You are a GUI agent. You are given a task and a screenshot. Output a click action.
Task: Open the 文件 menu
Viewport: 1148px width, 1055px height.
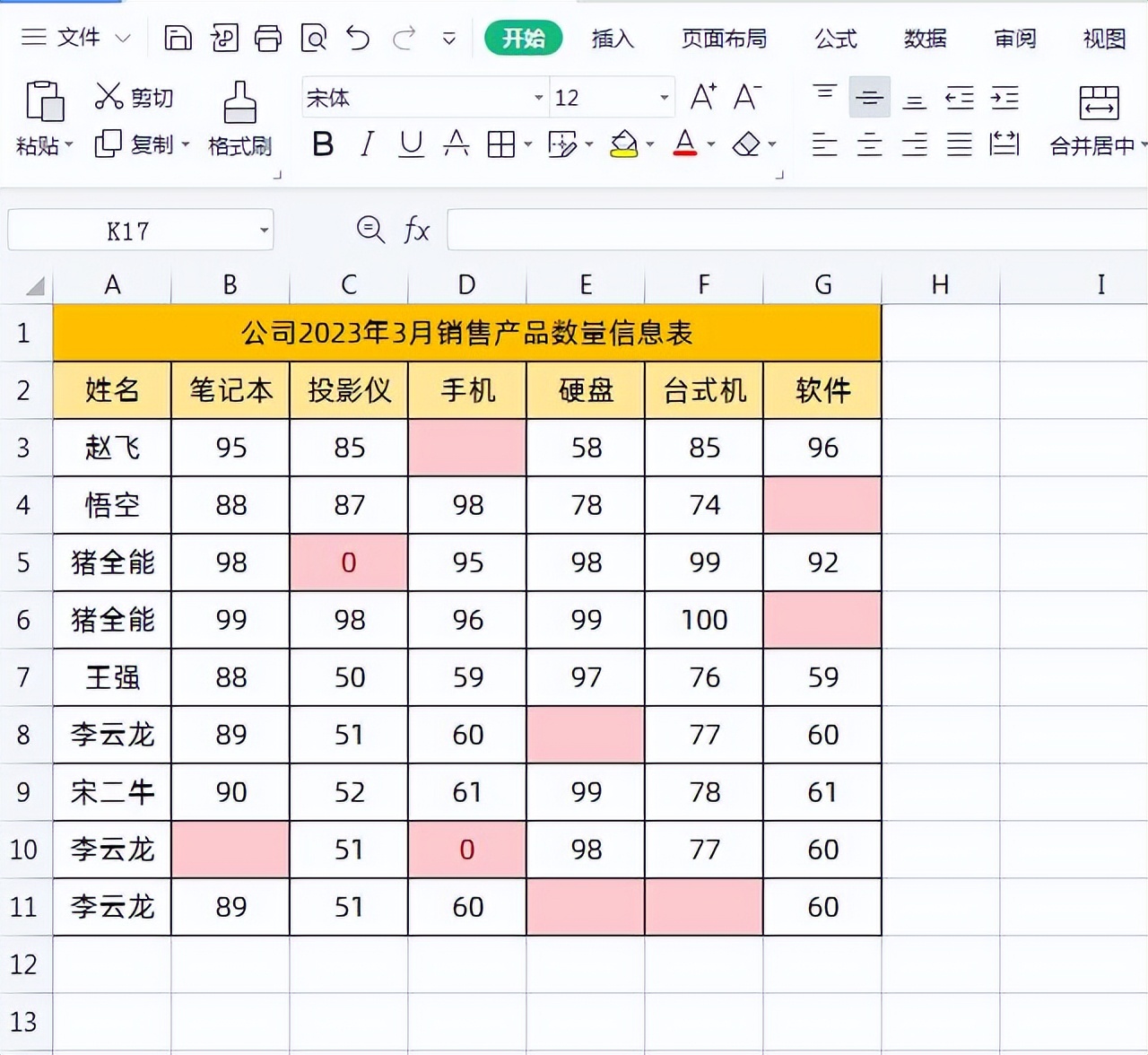click(81, 39)
